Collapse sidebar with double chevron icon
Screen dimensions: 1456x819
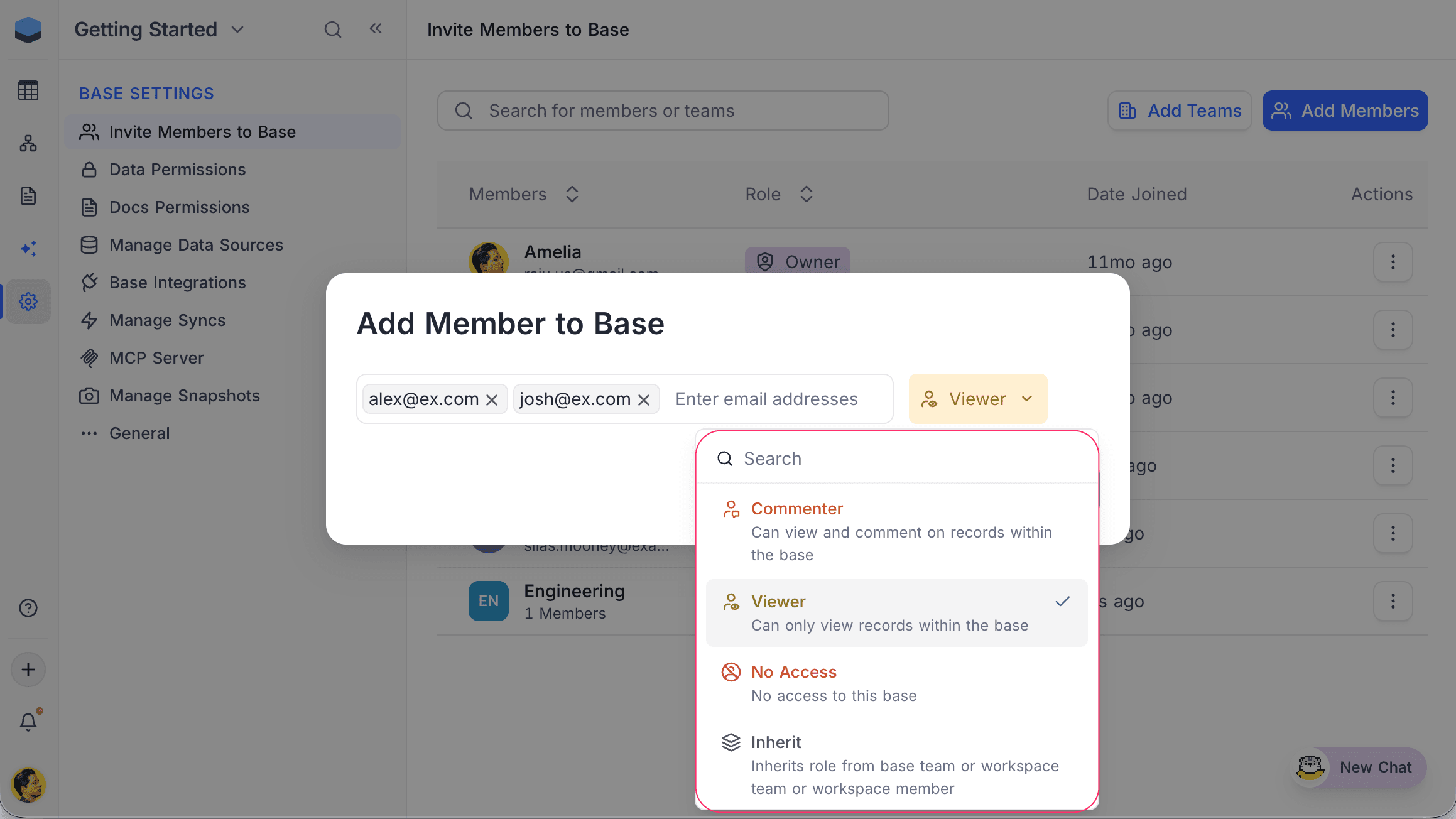click(x=376, y=29)
